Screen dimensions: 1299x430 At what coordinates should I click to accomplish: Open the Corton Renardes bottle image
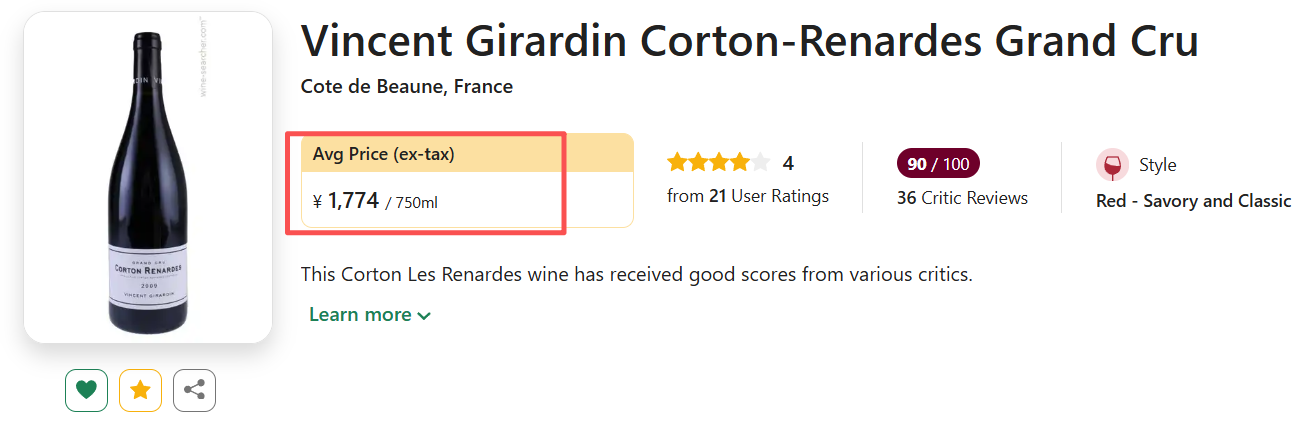[148, 178]
